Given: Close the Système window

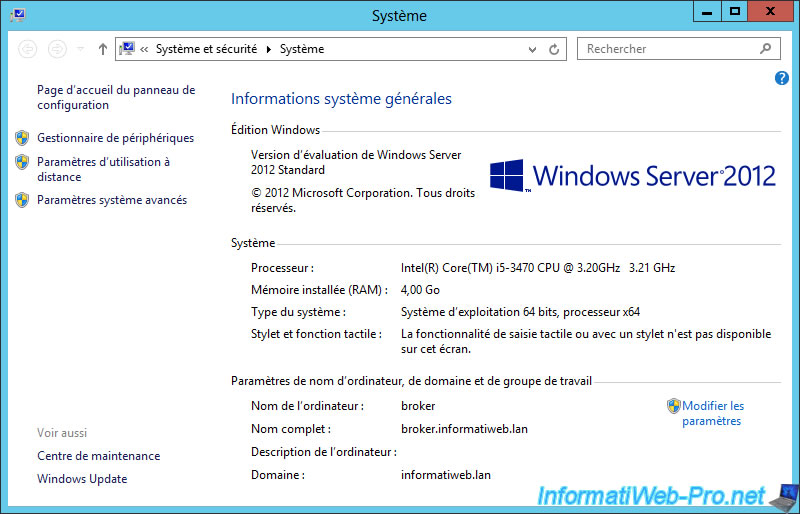Looking at the screenshot, I should [770, 12].
